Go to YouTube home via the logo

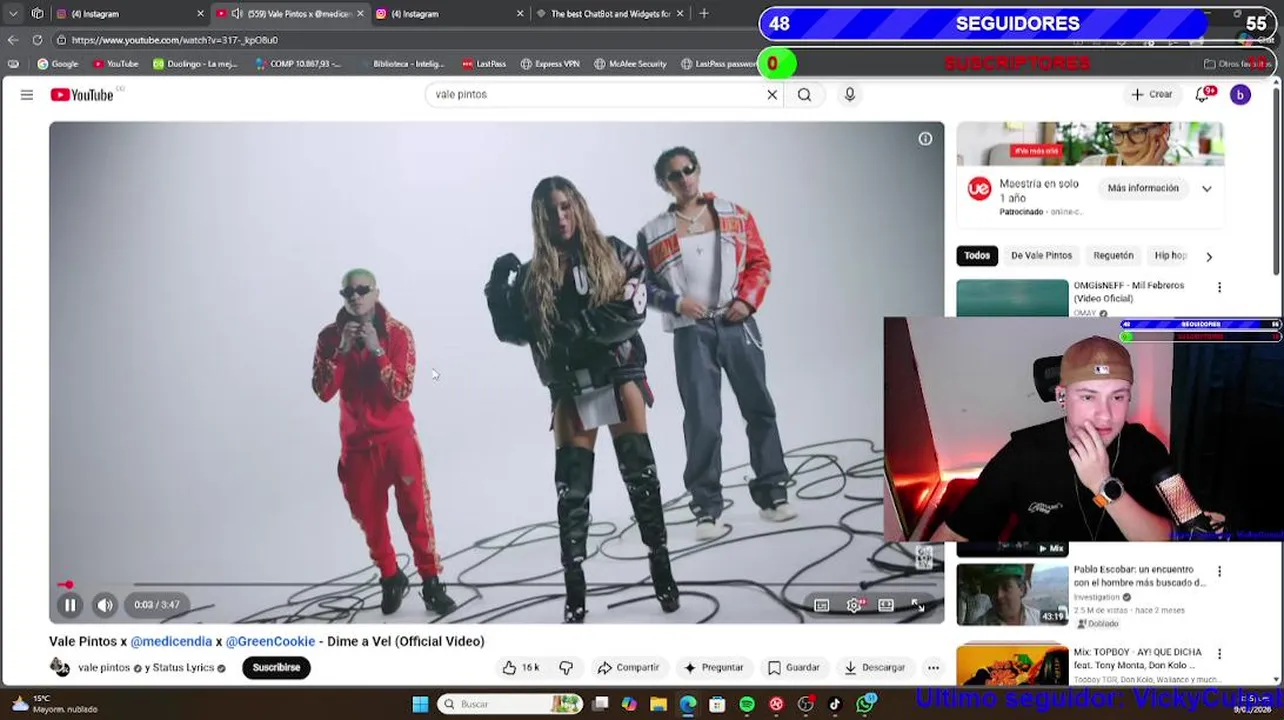[x=83, y=95]
